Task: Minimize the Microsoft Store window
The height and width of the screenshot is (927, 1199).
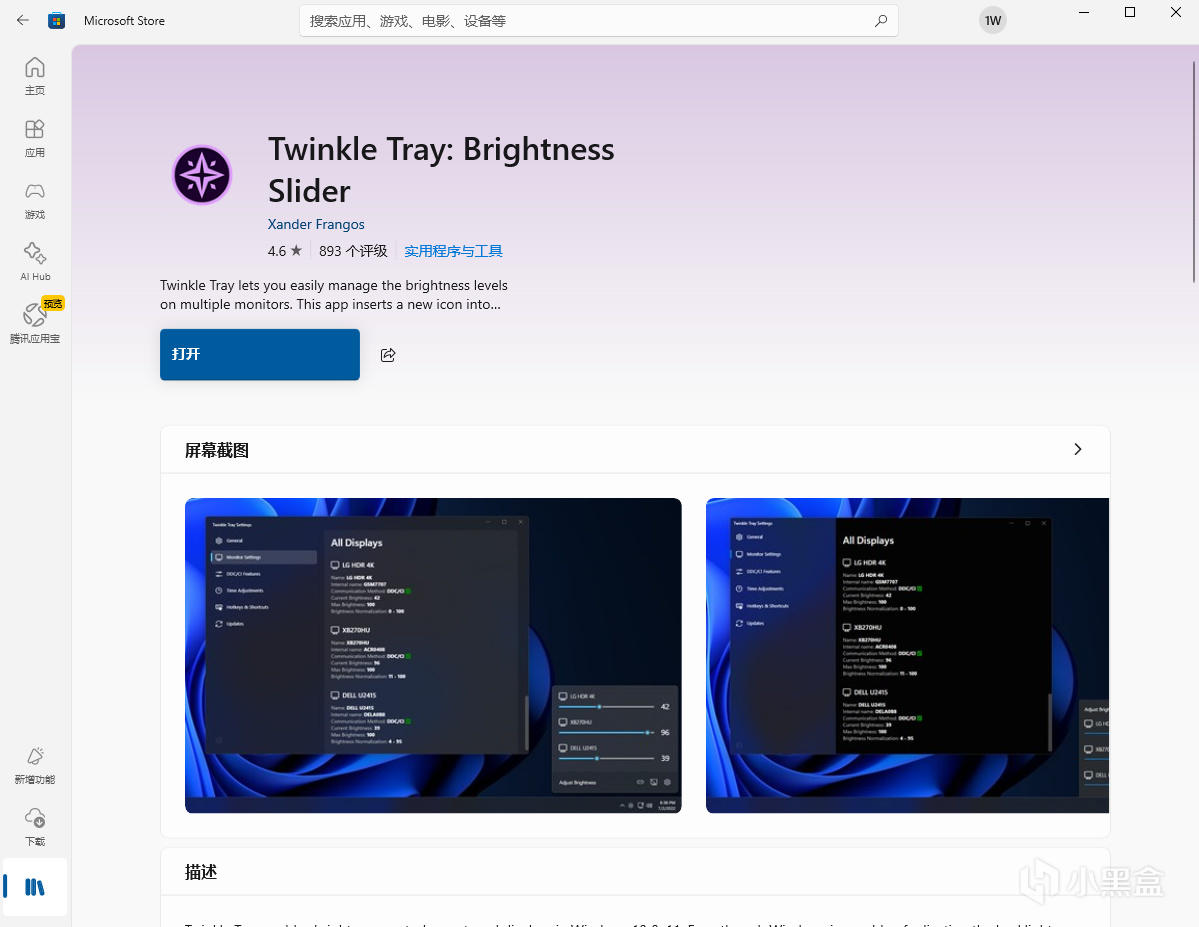Action: tap(1084, 12)
